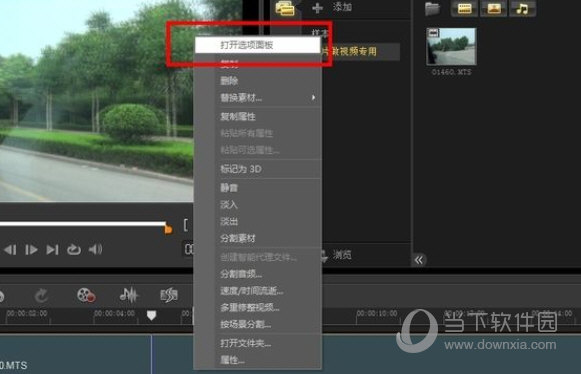Apply 淡出 fade-out from the context menu
Viewport: 581px width, 374px height.
[x=258, y=221]
